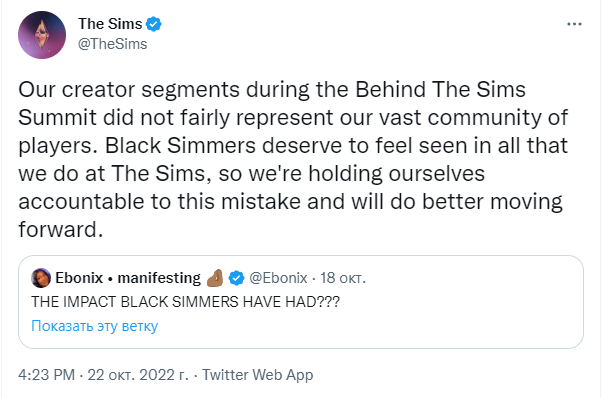
Task: Select quoted text THE IMPACT BLACK SIMMERS HAVE HAD???
Action: pos(185,302)
